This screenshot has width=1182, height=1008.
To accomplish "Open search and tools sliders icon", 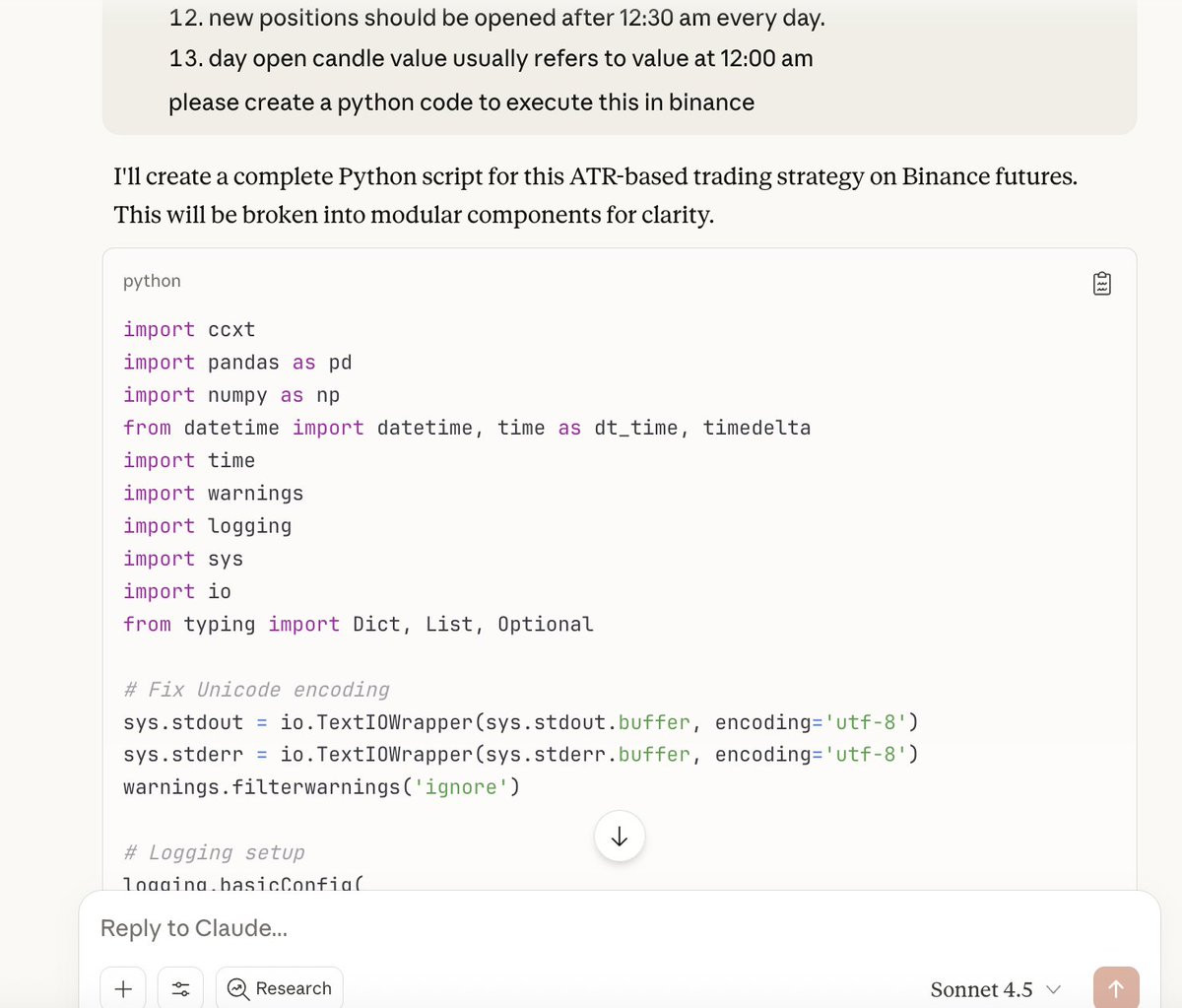I will 180,988.
